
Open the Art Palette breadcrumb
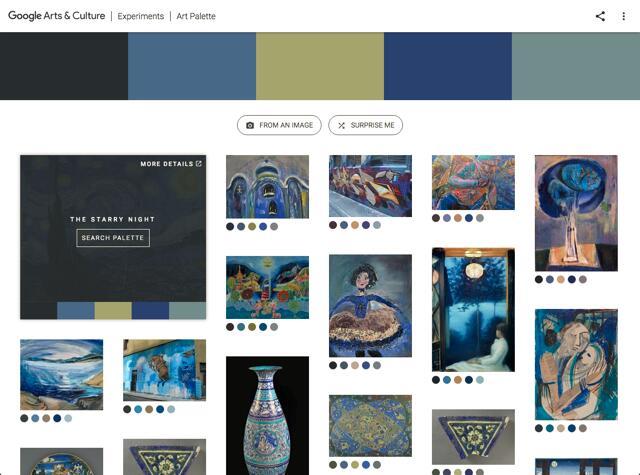[x=196, y=16]
